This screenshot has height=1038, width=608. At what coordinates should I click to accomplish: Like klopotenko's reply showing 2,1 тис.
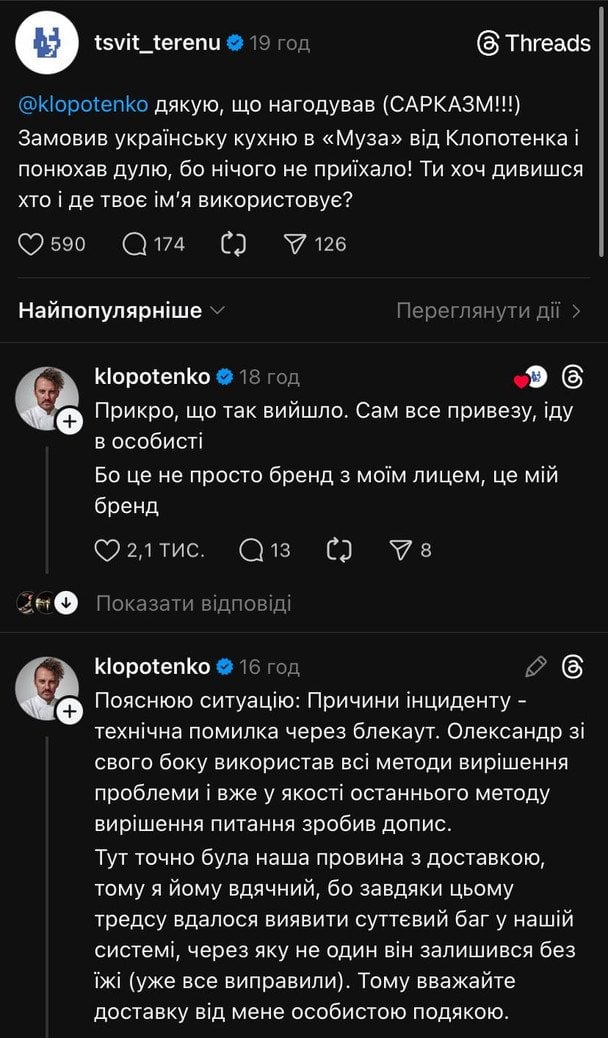(x=107, y=549)
